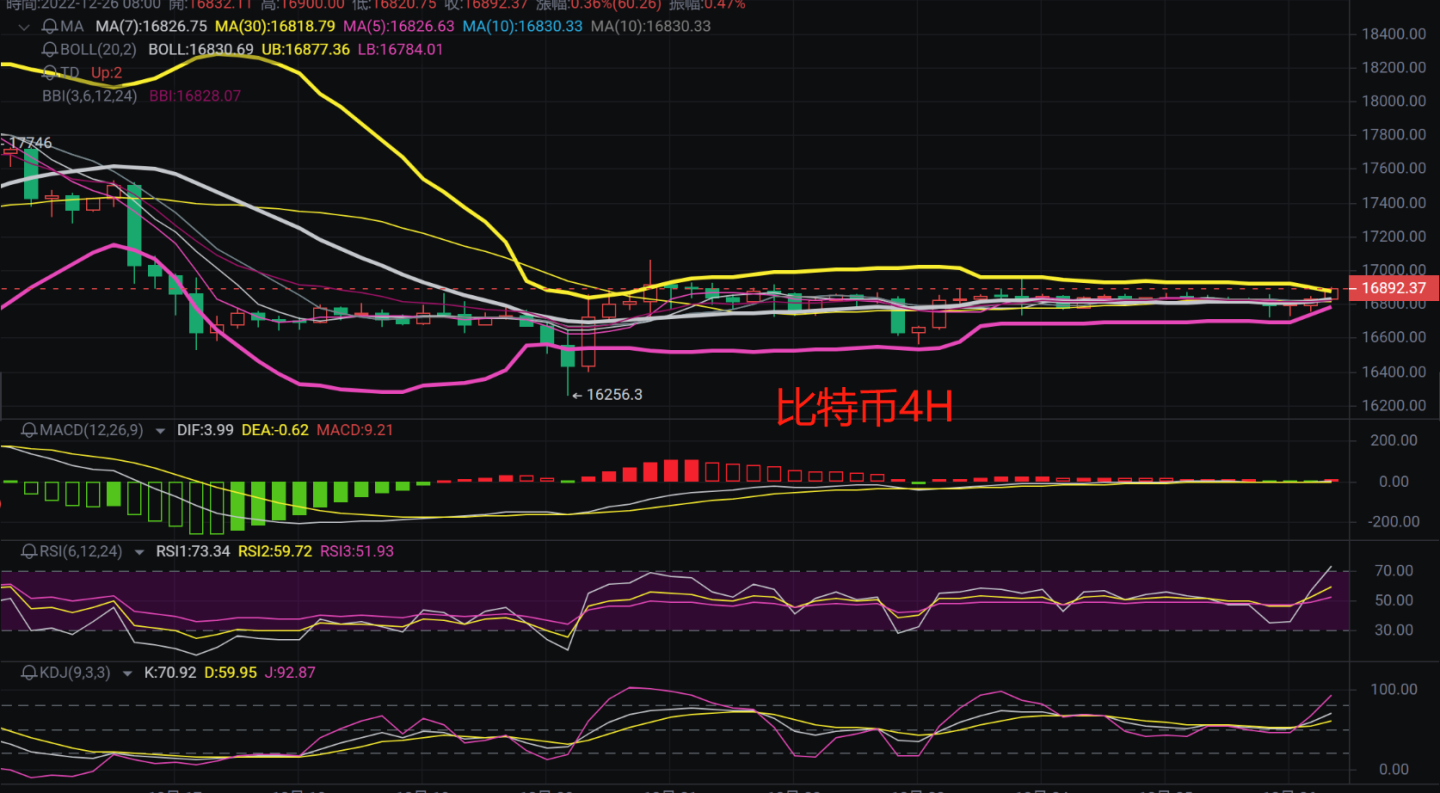The width and height of the screenshot is (1440, 793).
Task: Click the bell icon beside MA indicator
Action: [x=49, y=26]
